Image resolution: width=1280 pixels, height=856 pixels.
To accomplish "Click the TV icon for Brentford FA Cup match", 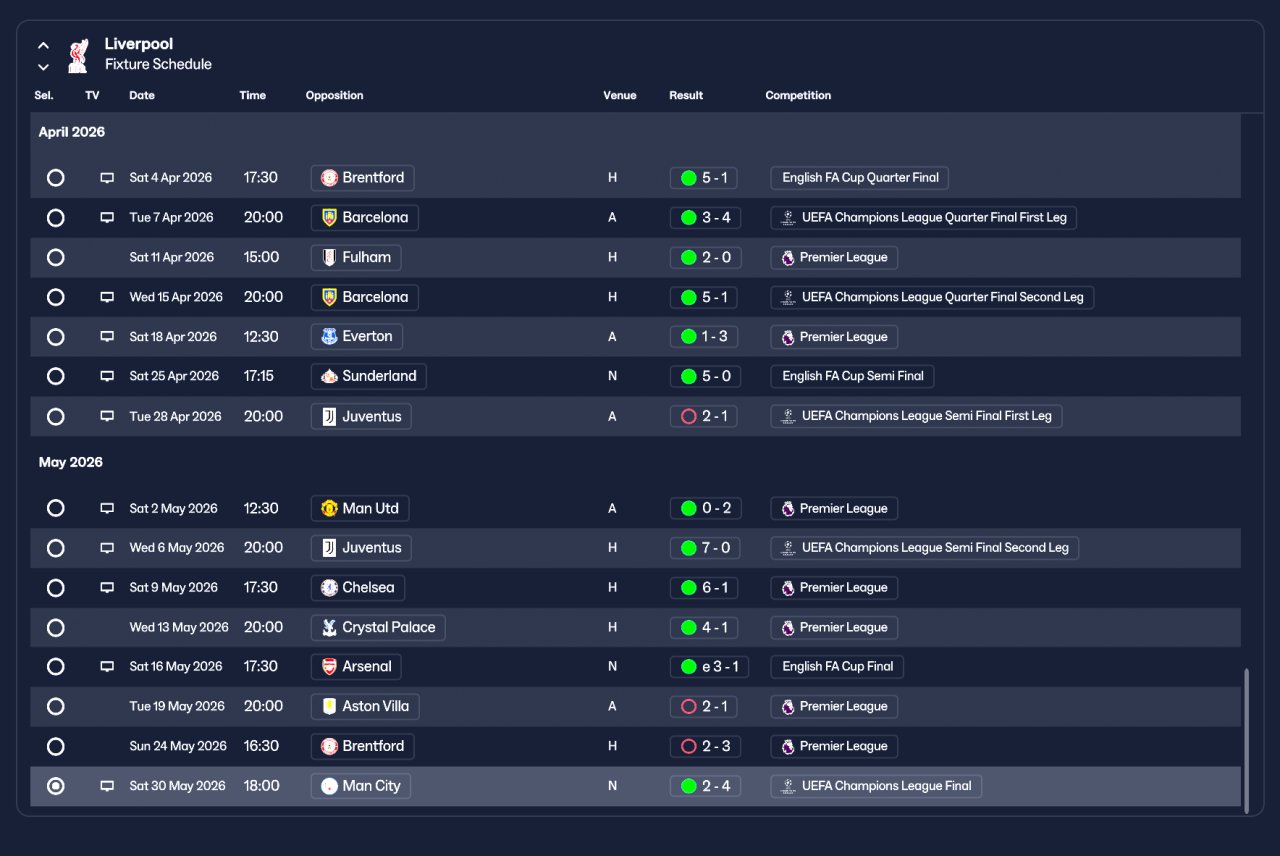I will 107,178.
